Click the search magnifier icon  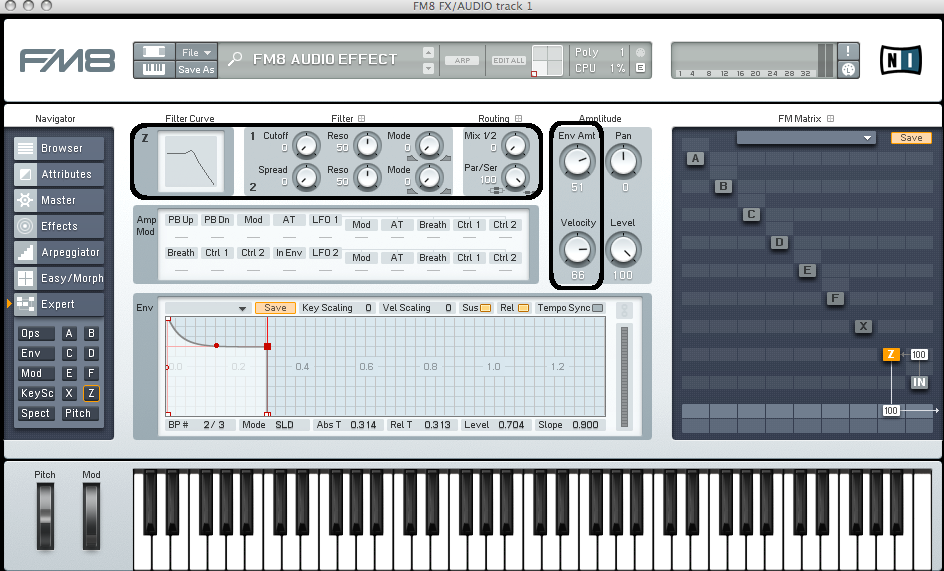click(x=235, y=58)
